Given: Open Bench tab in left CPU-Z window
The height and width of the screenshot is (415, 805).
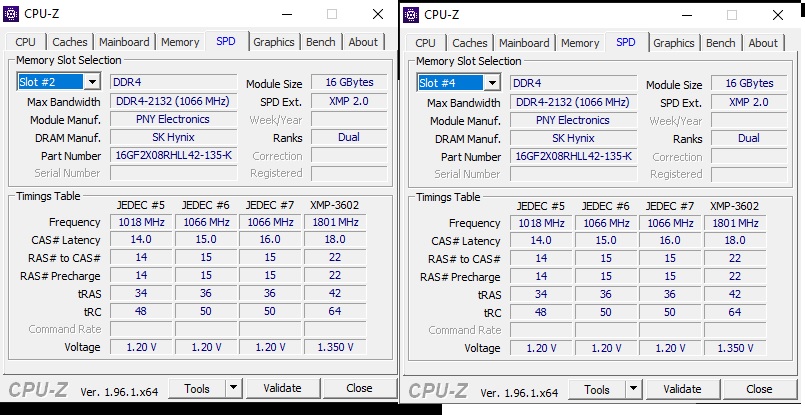Looking at the screenshot, I should click(x=321, y=42).
